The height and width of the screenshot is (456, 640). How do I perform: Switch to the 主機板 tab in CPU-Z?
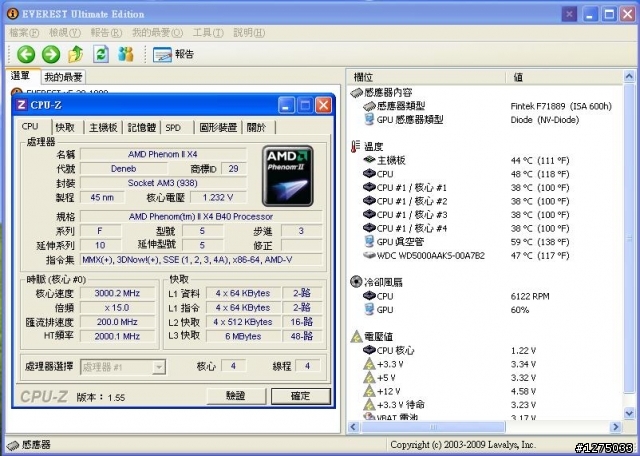103,127
